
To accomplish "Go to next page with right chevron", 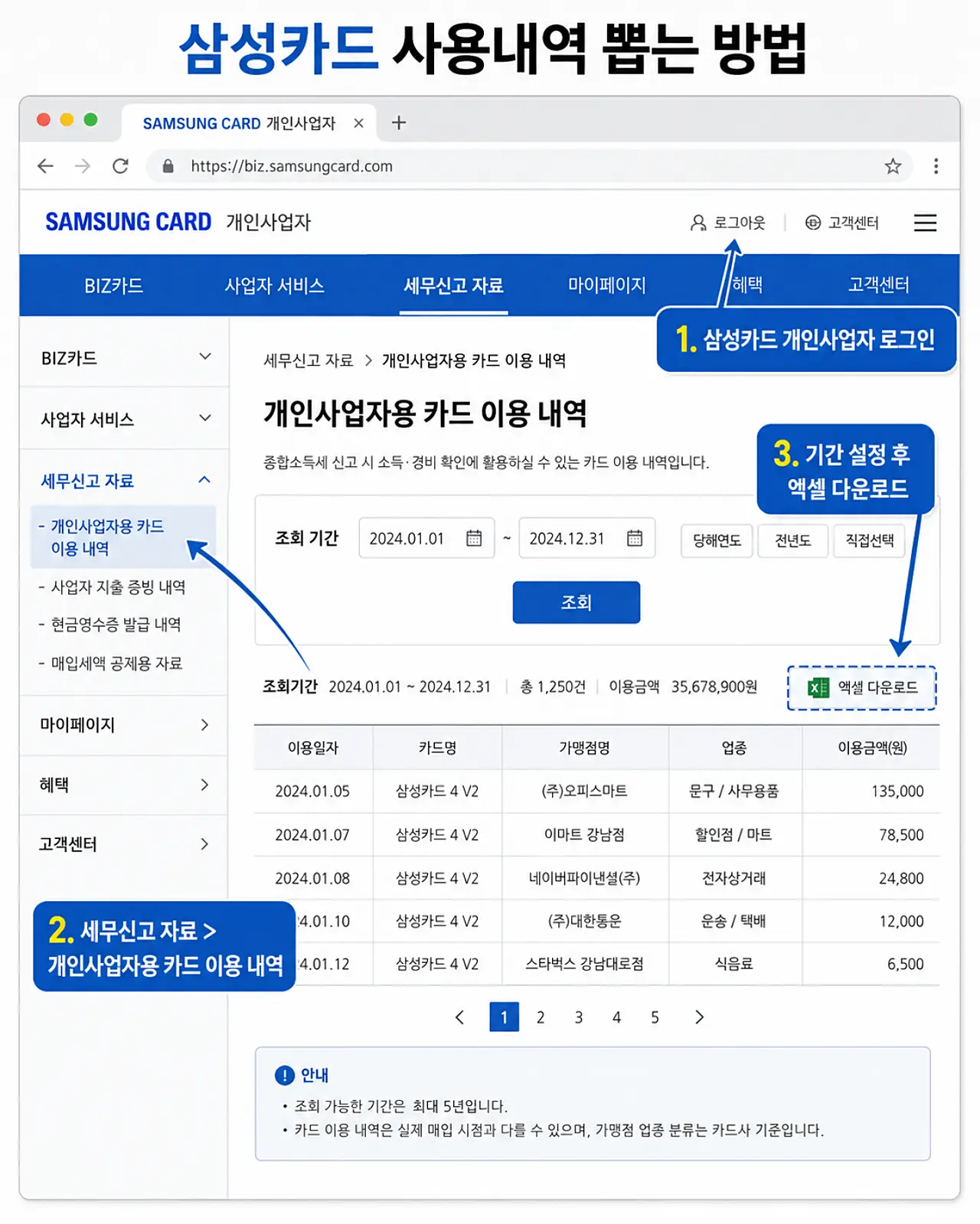I will coord(699,1017).
